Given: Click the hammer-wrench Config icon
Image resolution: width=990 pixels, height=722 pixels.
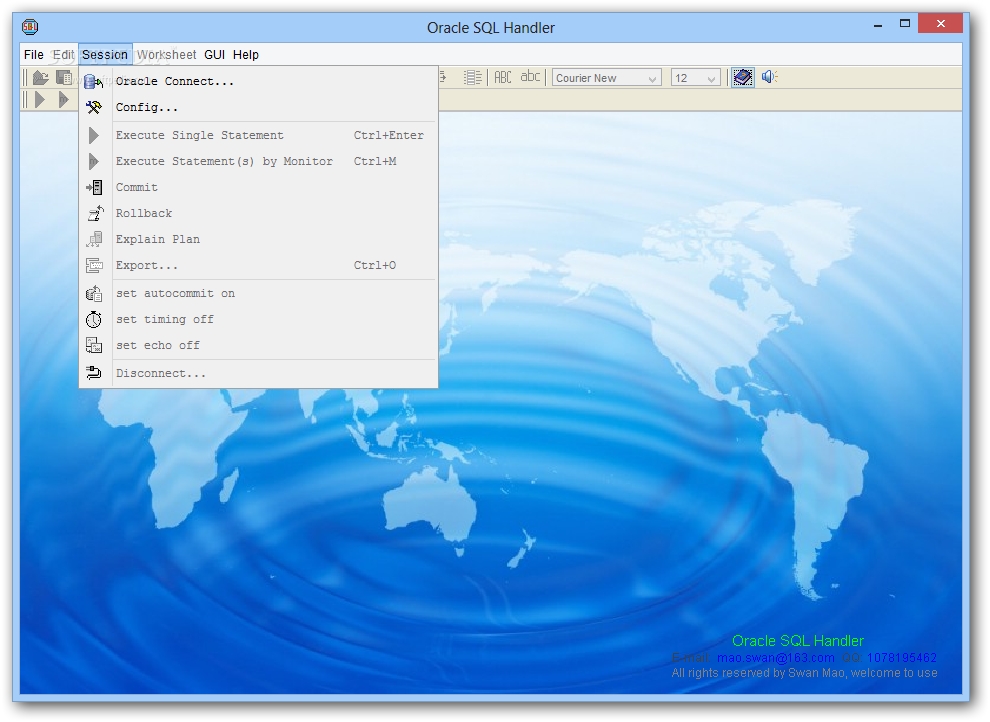Looking at the screenshot, I should pos(93,108).
